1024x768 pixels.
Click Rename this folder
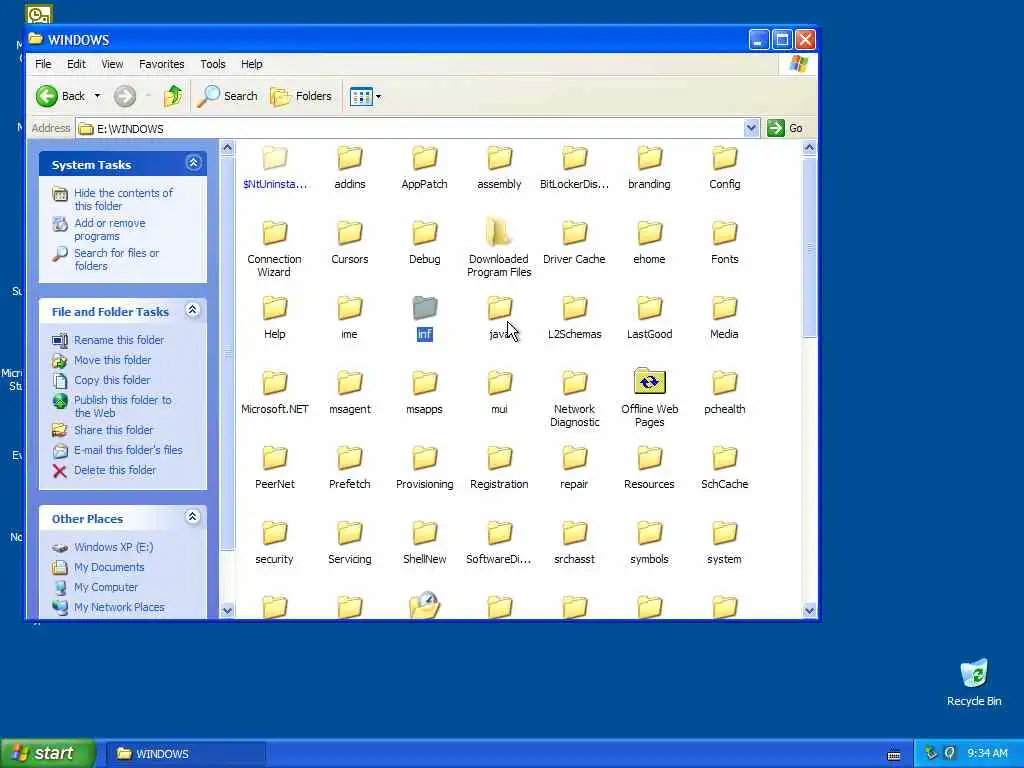pyautogui.click(x=108, y=340)
